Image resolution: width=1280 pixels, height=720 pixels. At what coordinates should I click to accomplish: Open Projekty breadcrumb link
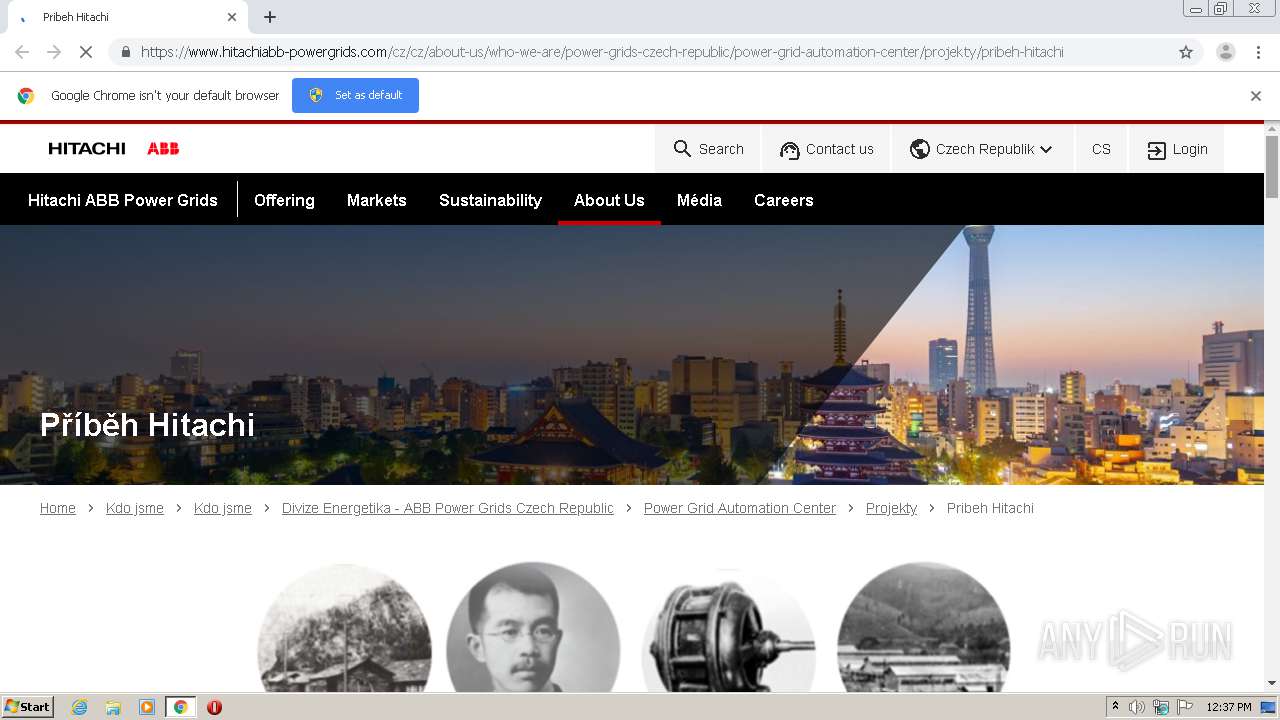coord(891,508)
